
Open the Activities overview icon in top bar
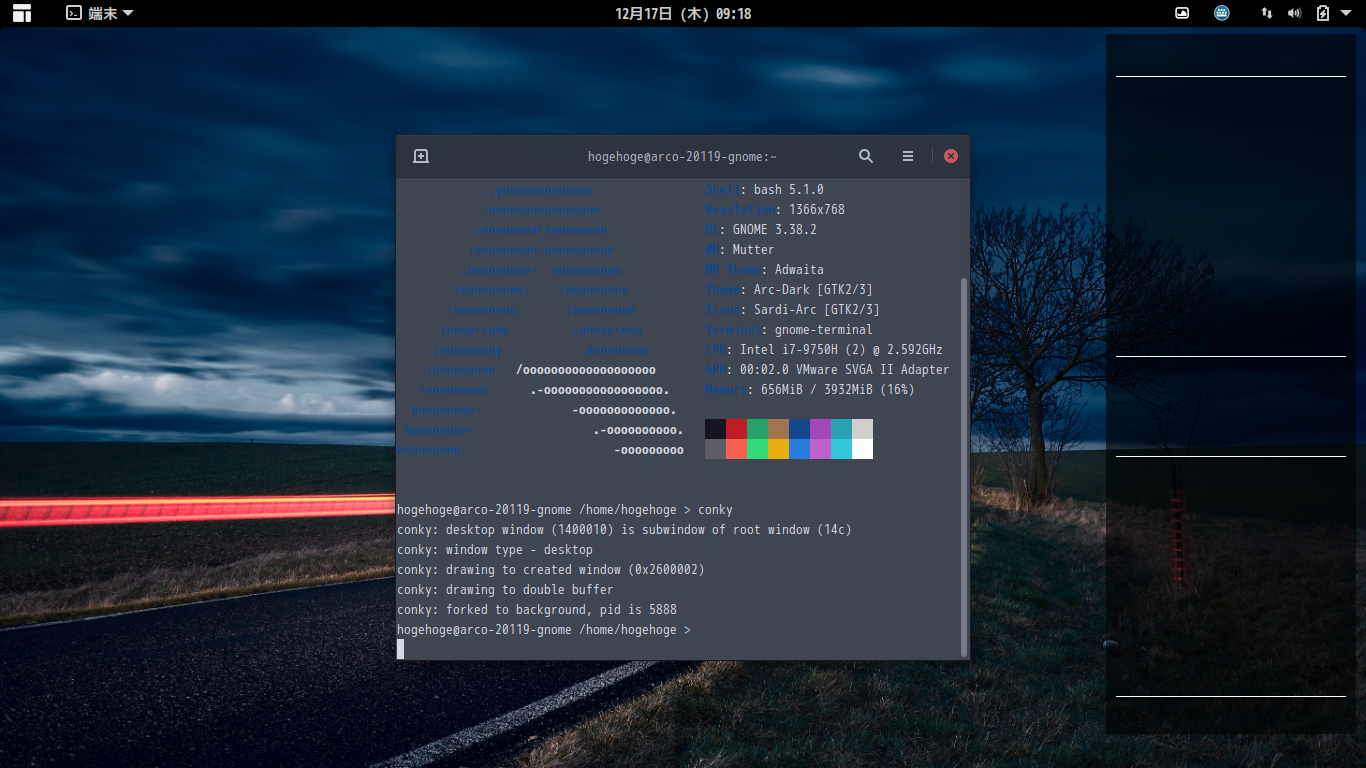(x=22, y=13)
